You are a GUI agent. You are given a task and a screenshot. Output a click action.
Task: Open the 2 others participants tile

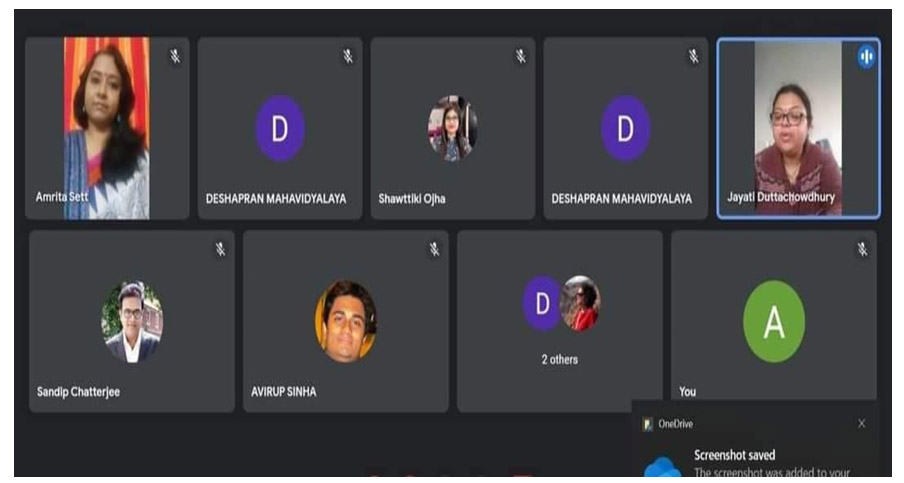(560, 321)
